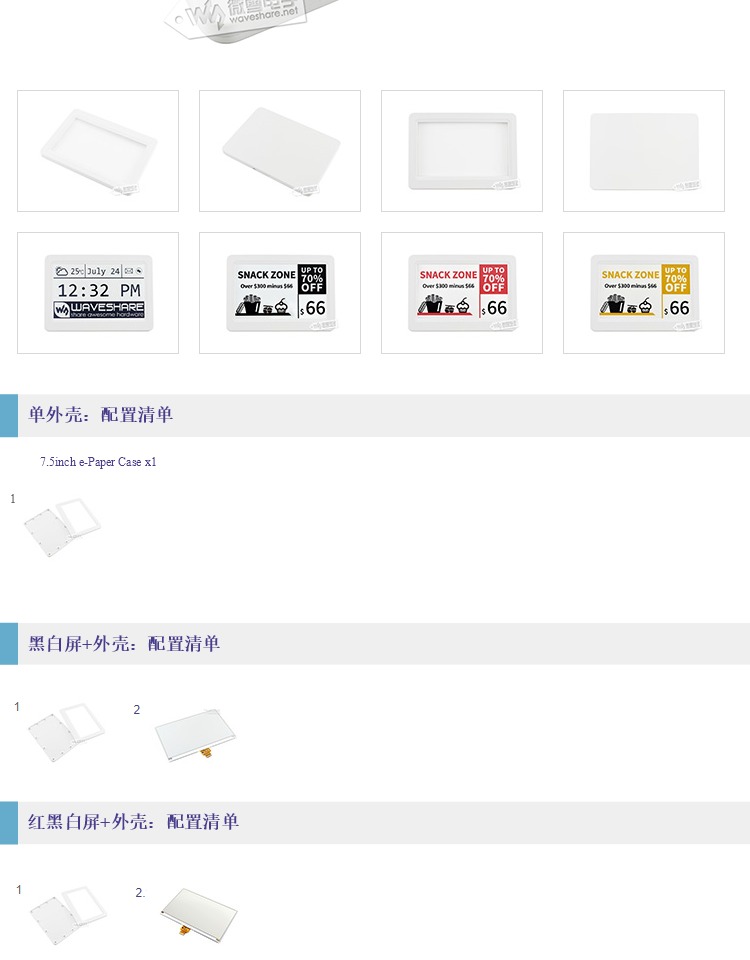Select case image in black-white package list

66,732
